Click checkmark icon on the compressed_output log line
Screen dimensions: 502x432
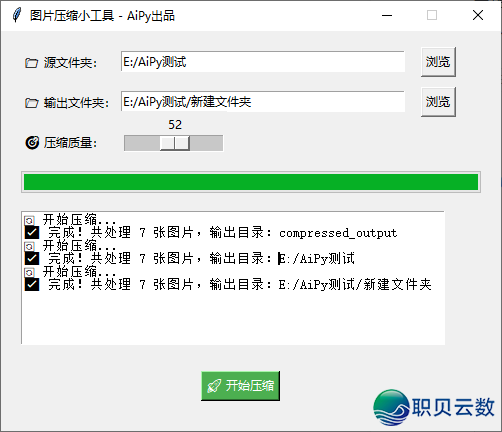(x=32, y=232)
